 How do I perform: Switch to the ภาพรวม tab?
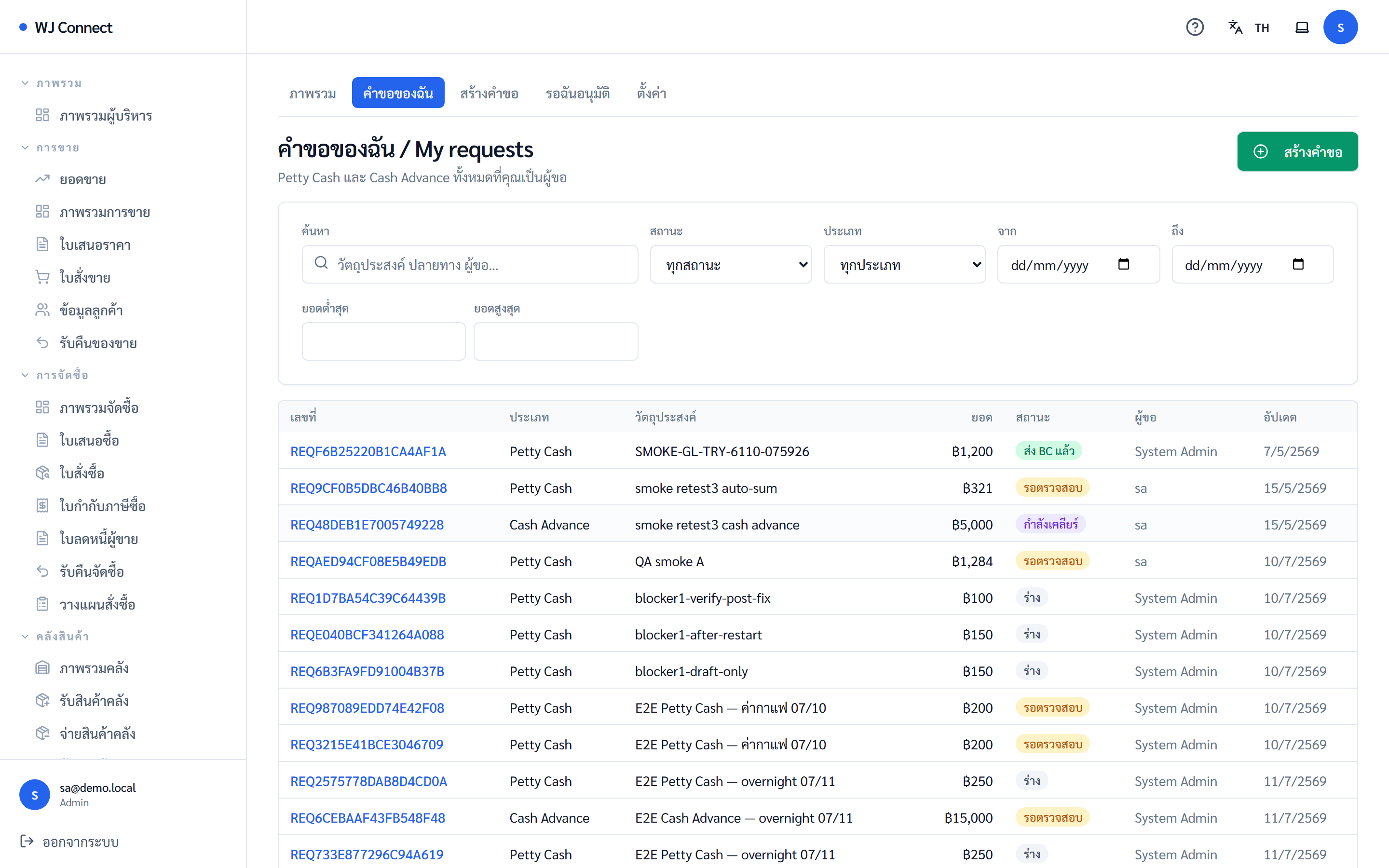tap(312, 93)
